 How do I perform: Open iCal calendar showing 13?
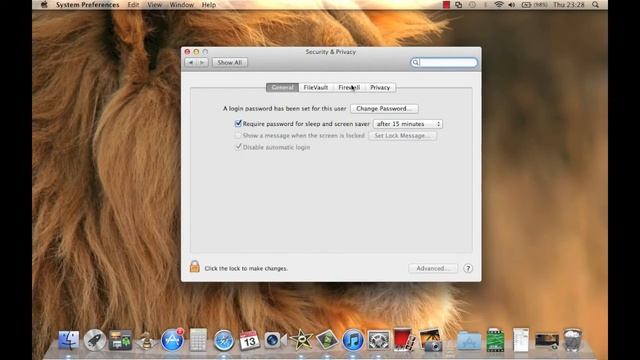tap(249, 340)
